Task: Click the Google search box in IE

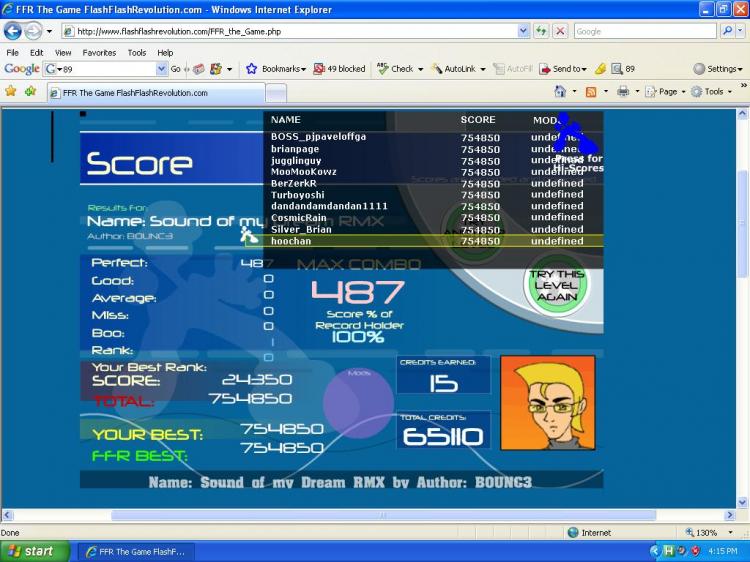Action: point(645,32)
